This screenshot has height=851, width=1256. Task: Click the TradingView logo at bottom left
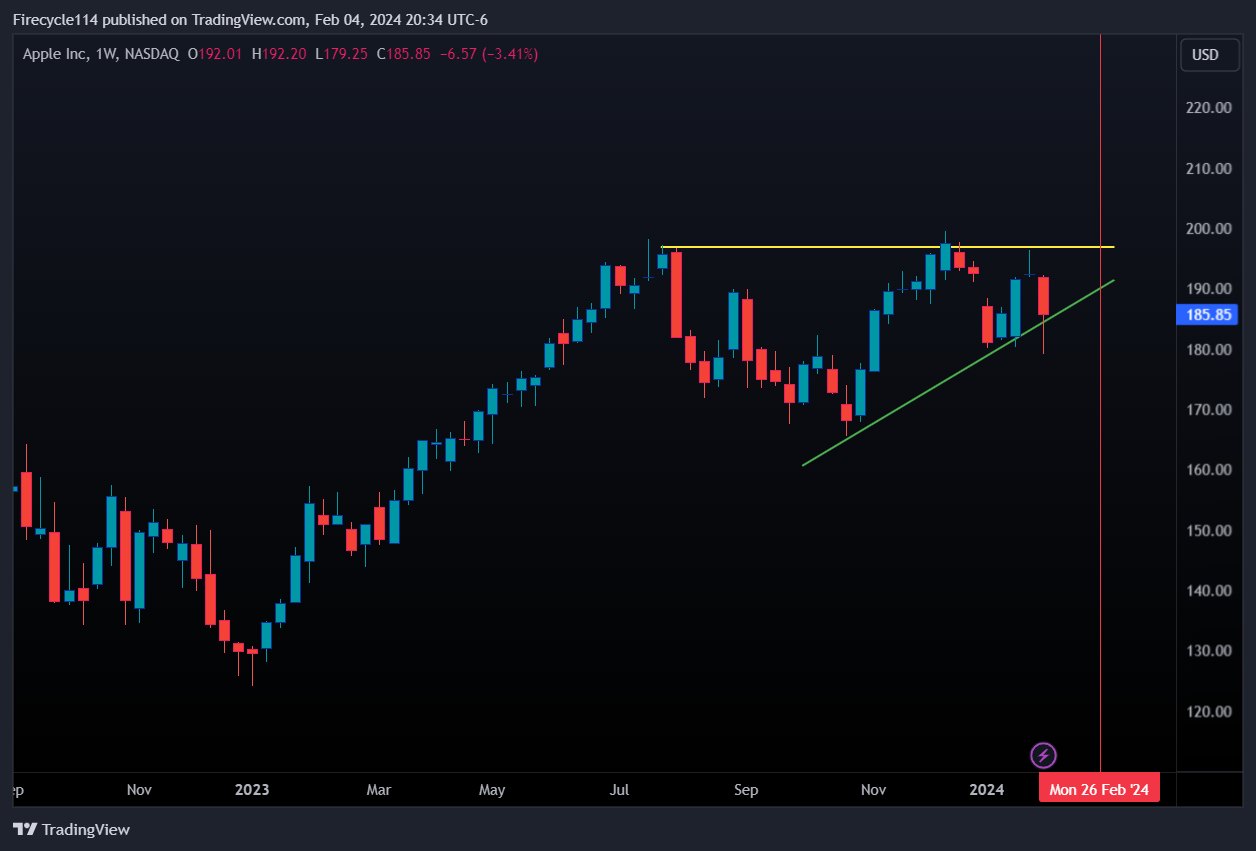pos(71,829)
